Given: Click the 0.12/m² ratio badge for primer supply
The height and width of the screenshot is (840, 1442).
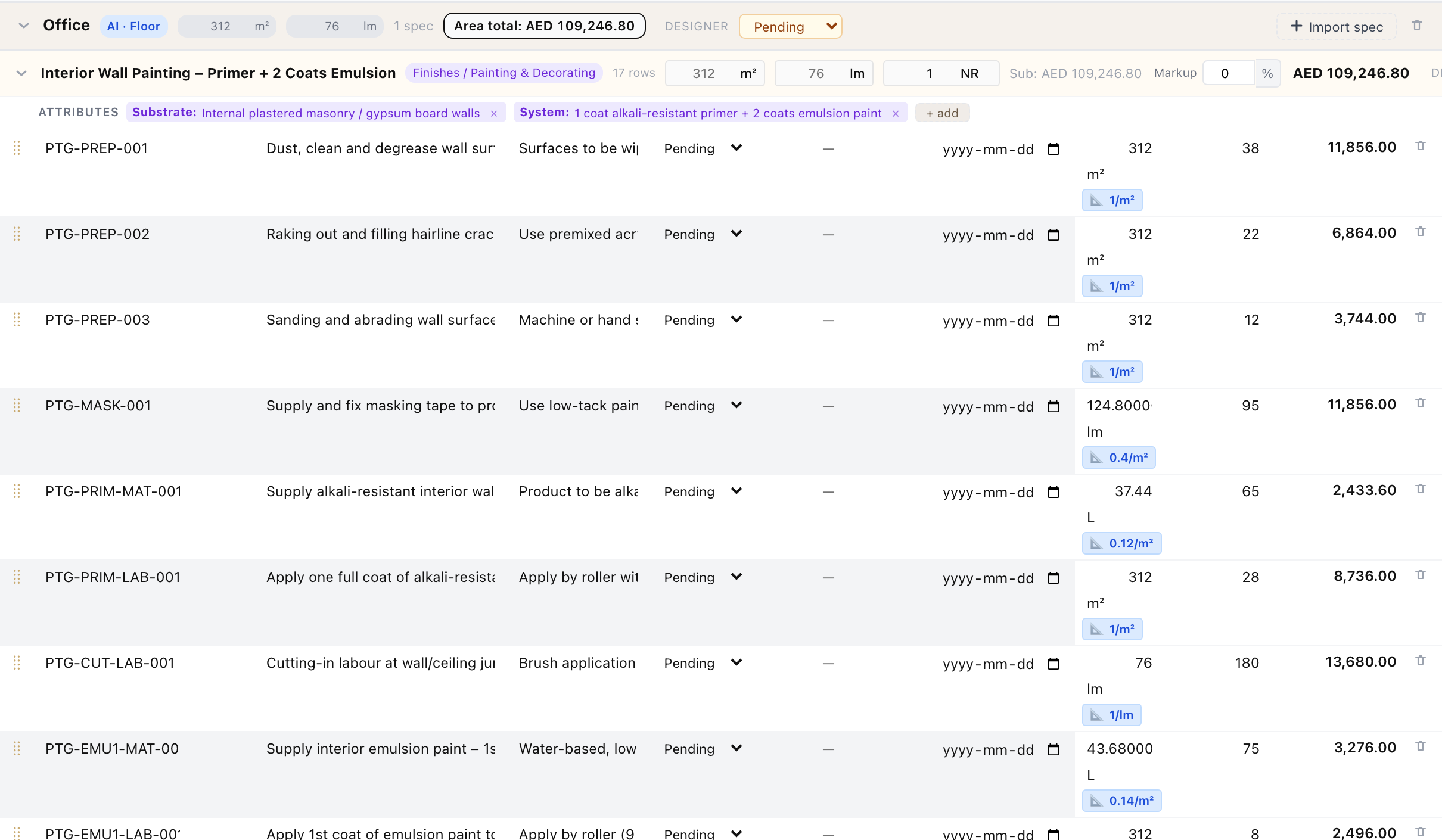Looking at the screenshot, I should tap(1122, 543).
